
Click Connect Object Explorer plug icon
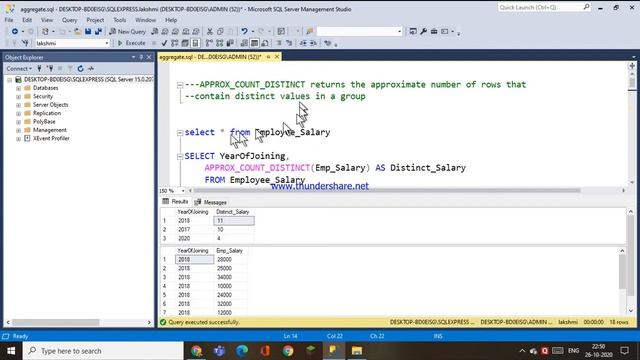click(39, 69)
